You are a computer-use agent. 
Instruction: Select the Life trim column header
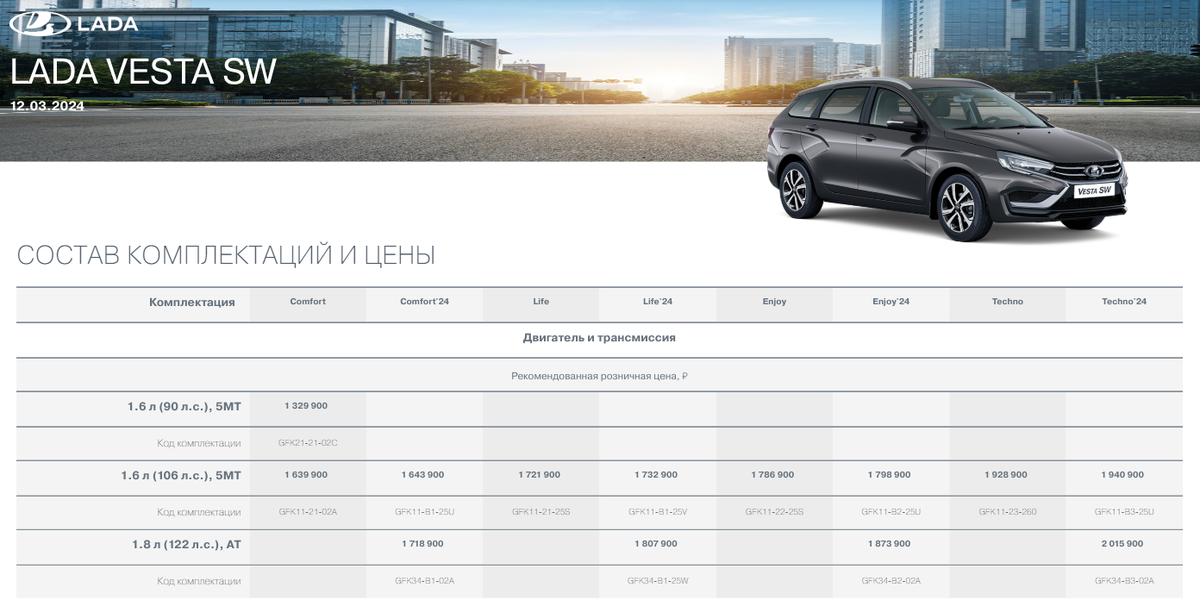541,301
